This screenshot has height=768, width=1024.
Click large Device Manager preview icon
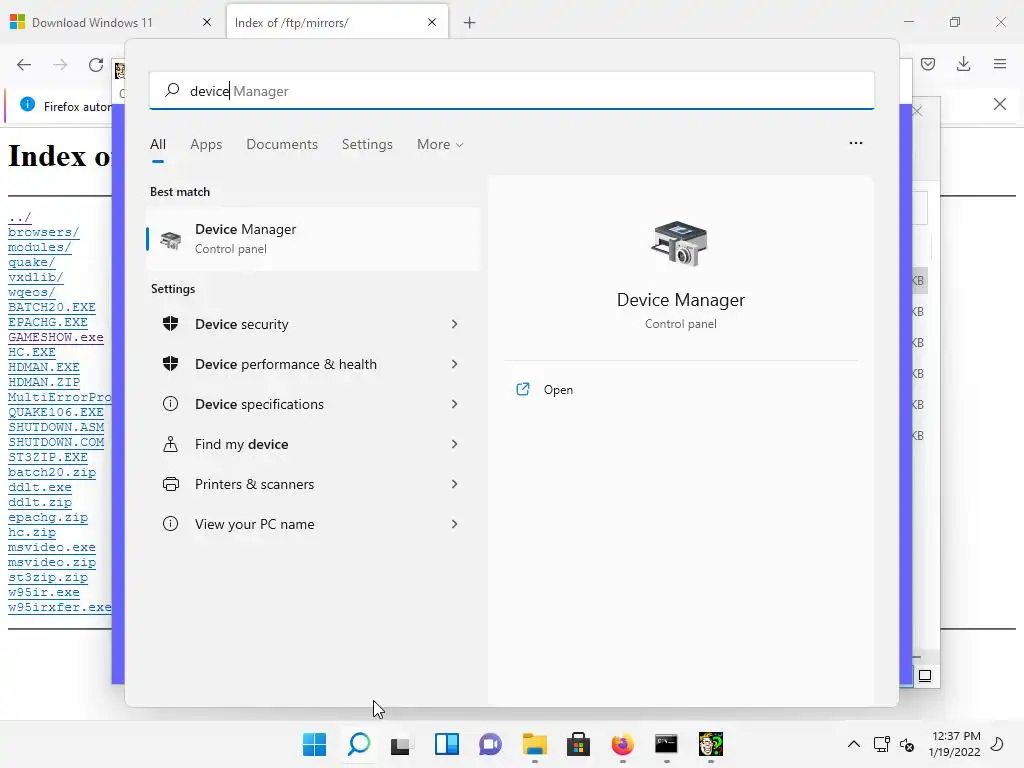click(680, 243)
